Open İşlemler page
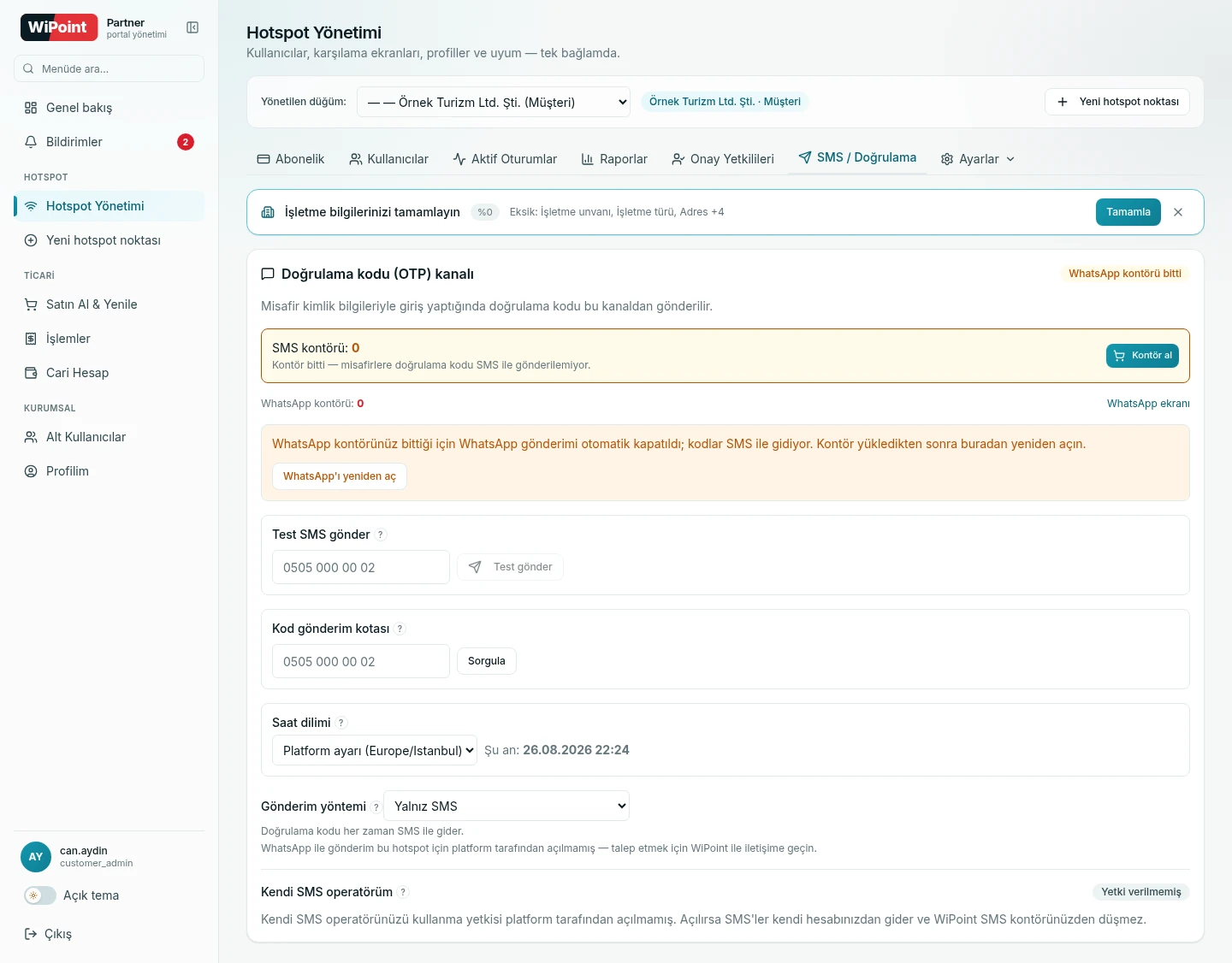This screenshot has width=1232, height=963. 110,339
